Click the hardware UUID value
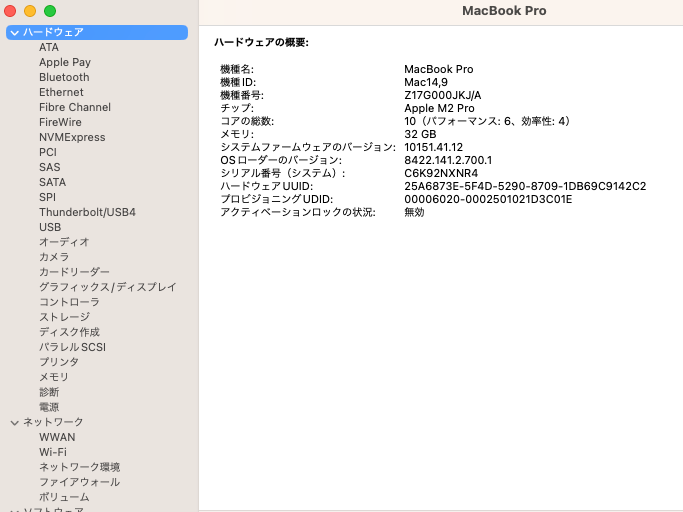683x512 pixels. (525, 186)
